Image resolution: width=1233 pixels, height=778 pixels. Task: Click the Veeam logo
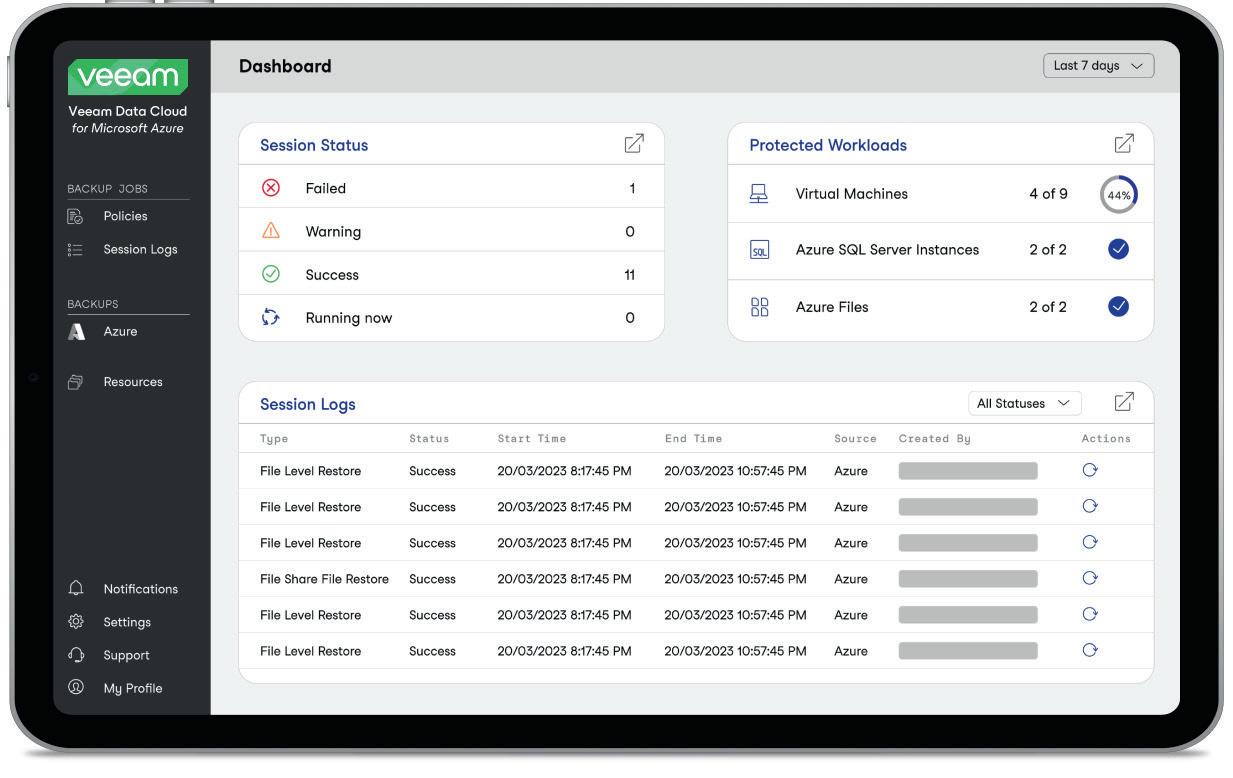[x=127, y=76]
